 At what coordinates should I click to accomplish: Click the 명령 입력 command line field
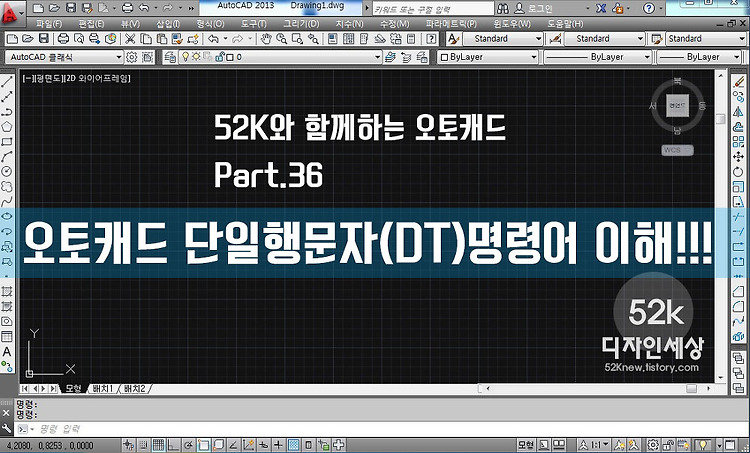(x=383, y=429)
